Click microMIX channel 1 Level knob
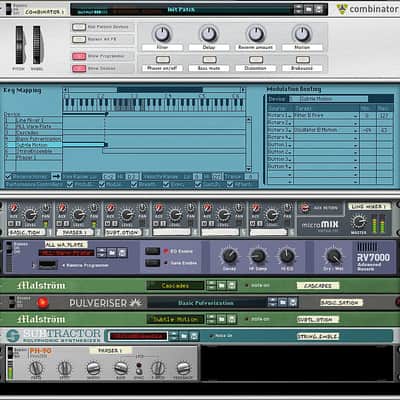 (x=30, y=215)
